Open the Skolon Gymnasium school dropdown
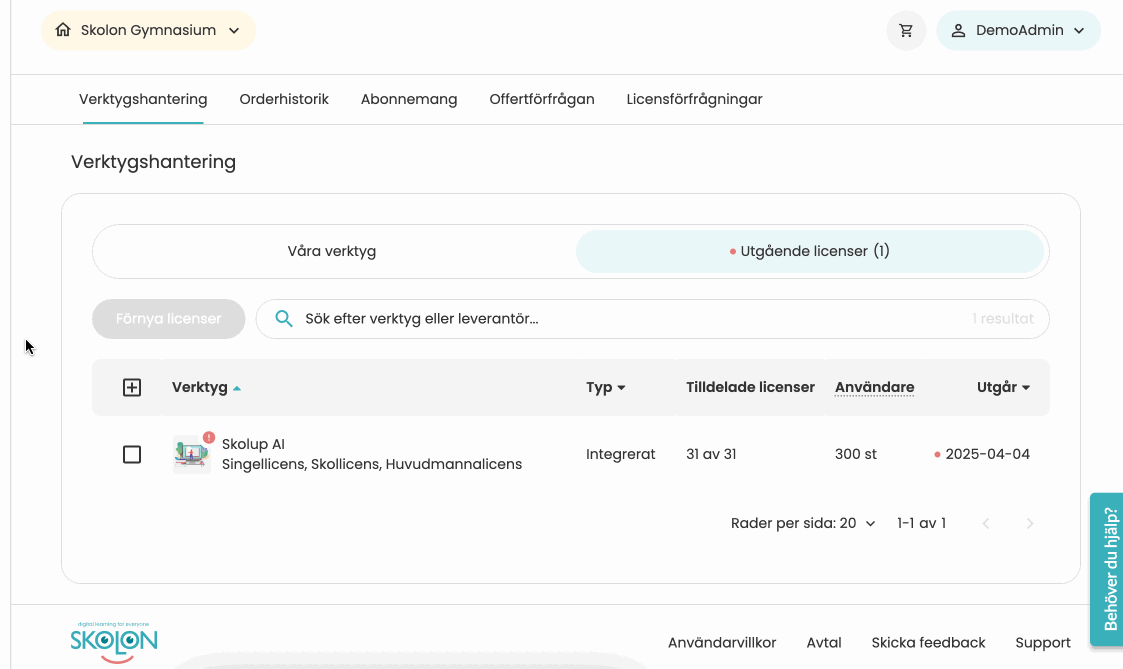The image size is (1123, 669). point(148,31)
